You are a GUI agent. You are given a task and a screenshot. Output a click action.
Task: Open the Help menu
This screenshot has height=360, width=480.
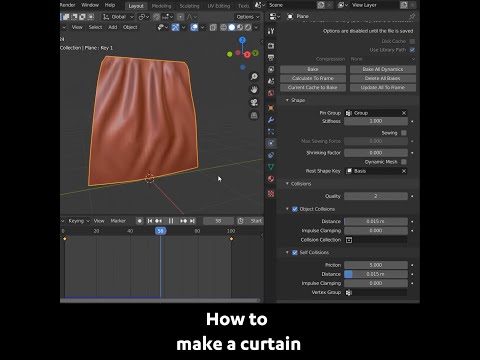(x=110, y=5)
